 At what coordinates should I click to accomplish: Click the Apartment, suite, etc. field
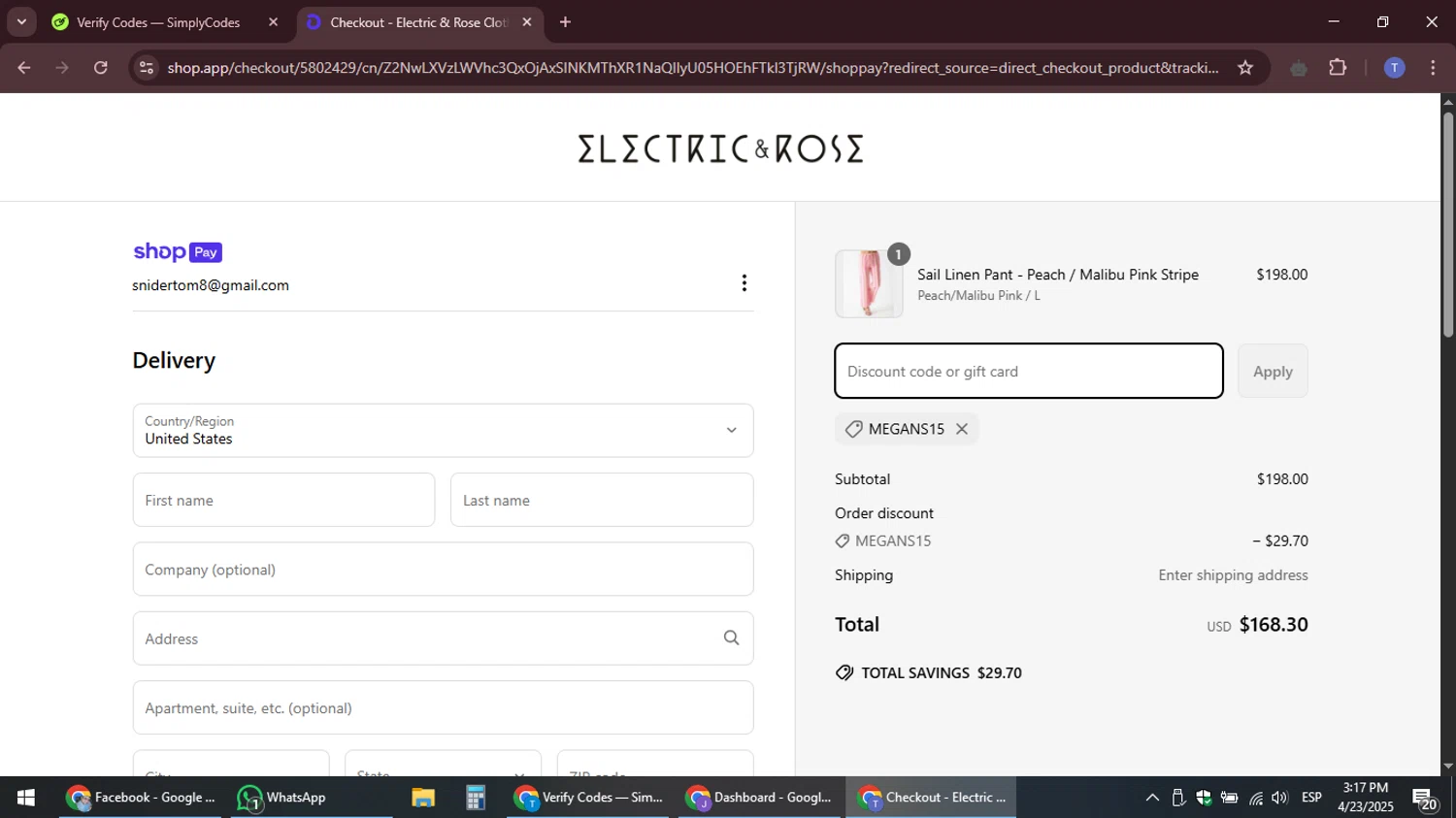point(443,708)
